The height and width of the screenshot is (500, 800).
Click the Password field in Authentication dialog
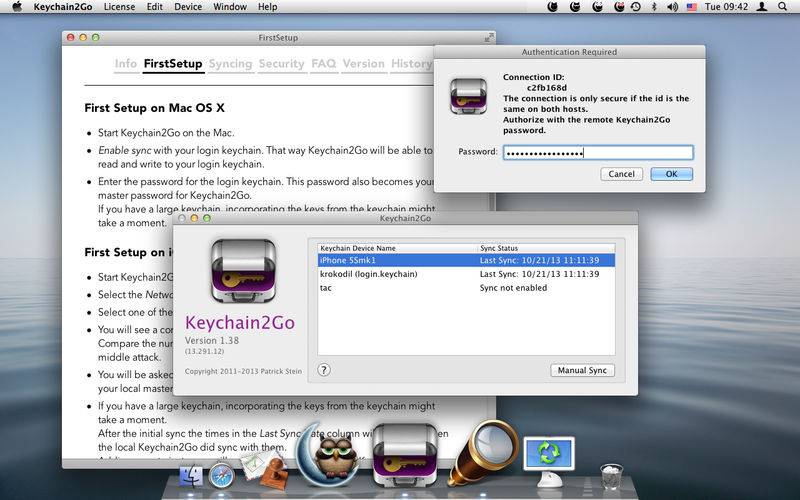pyautogui.click(x=598, y=152)
